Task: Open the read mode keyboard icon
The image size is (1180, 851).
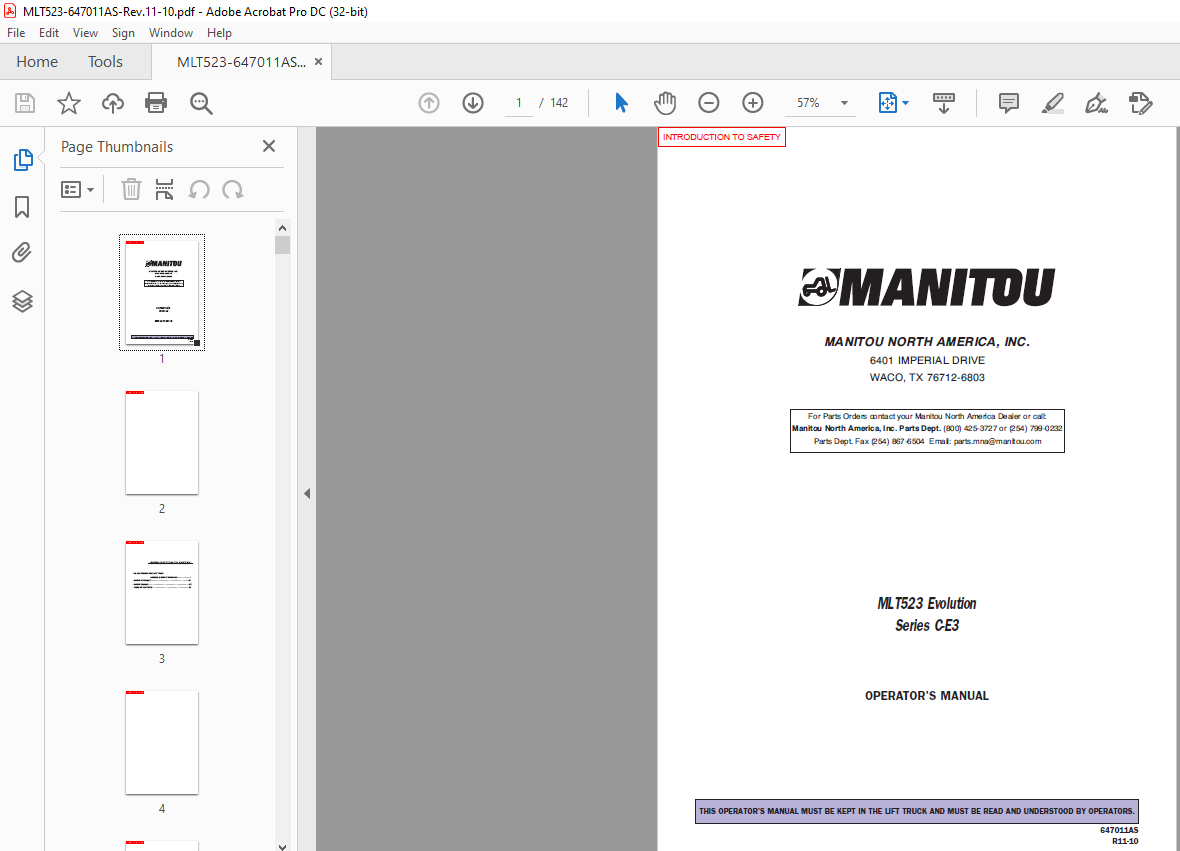Action: point(944,103)
